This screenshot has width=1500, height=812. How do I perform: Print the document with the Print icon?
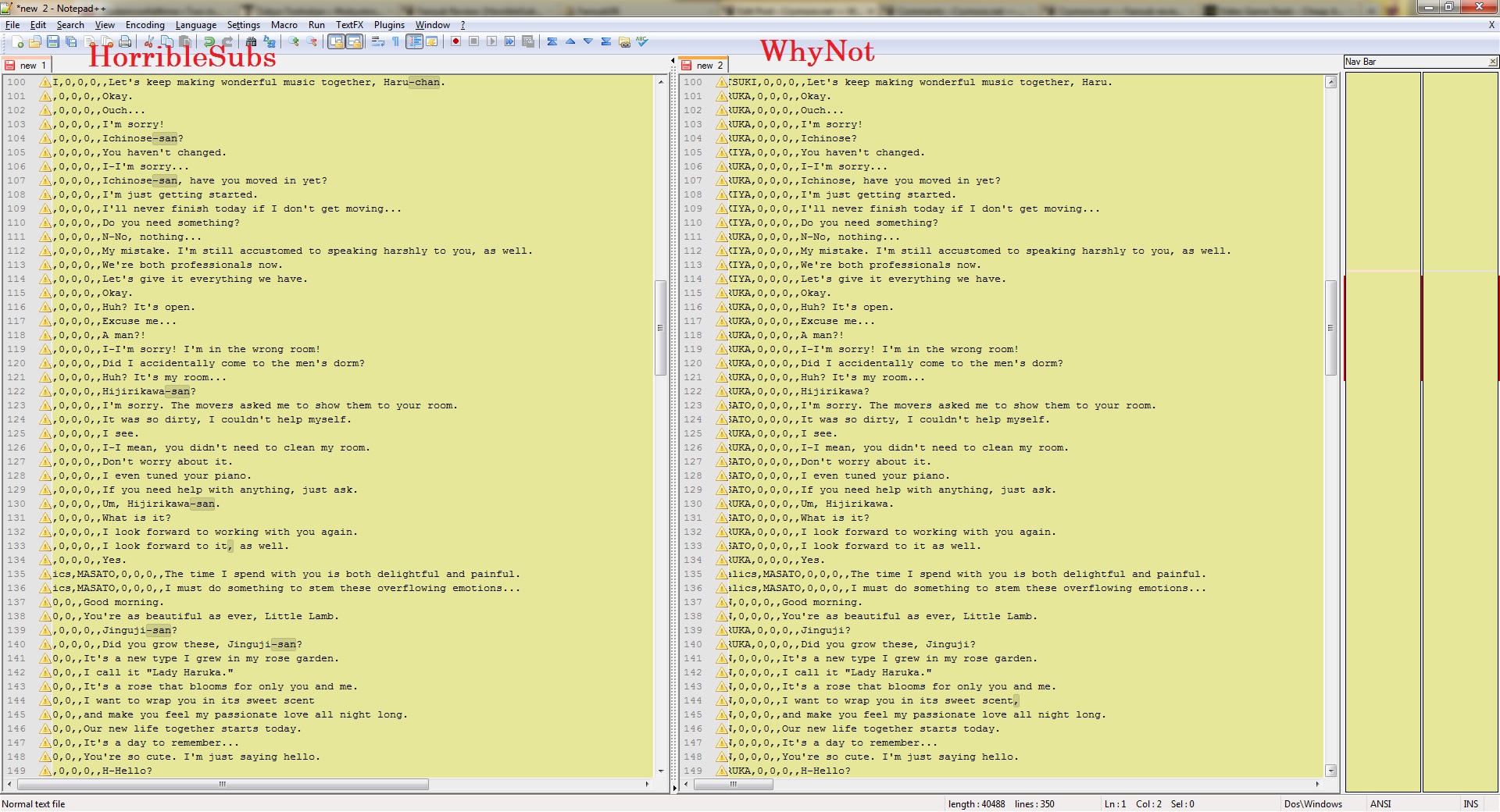[125, 41]
